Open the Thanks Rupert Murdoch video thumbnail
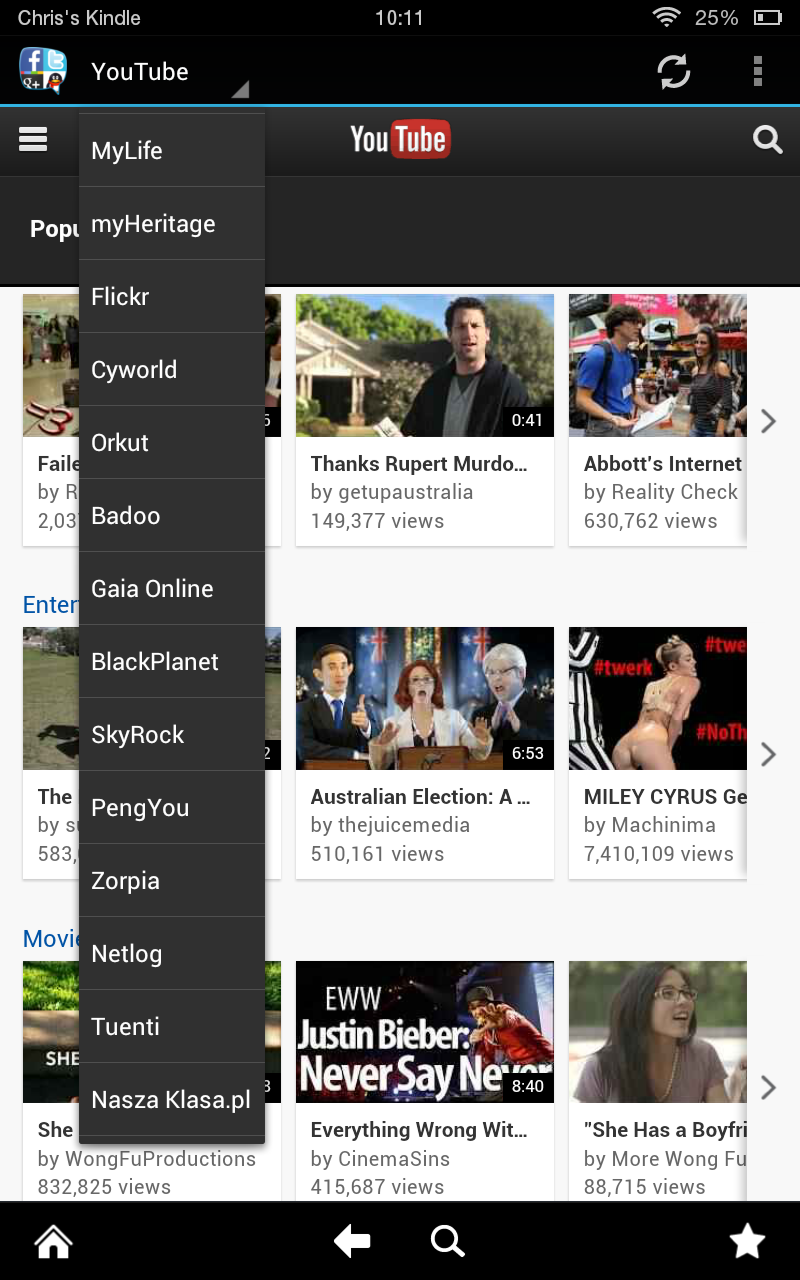This screenshot has width=800, height=1280. click(x=425, y=365)
